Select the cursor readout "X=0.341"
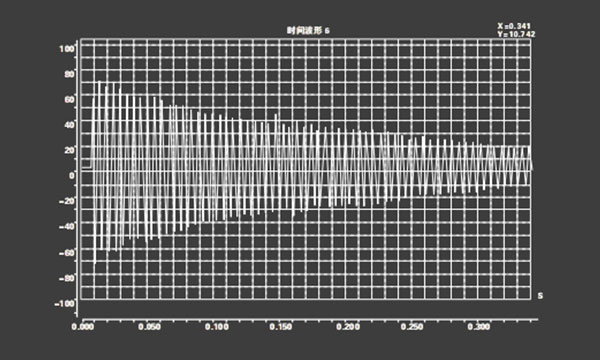The height and width of the screenshot is (360, 600). [514, 26]
